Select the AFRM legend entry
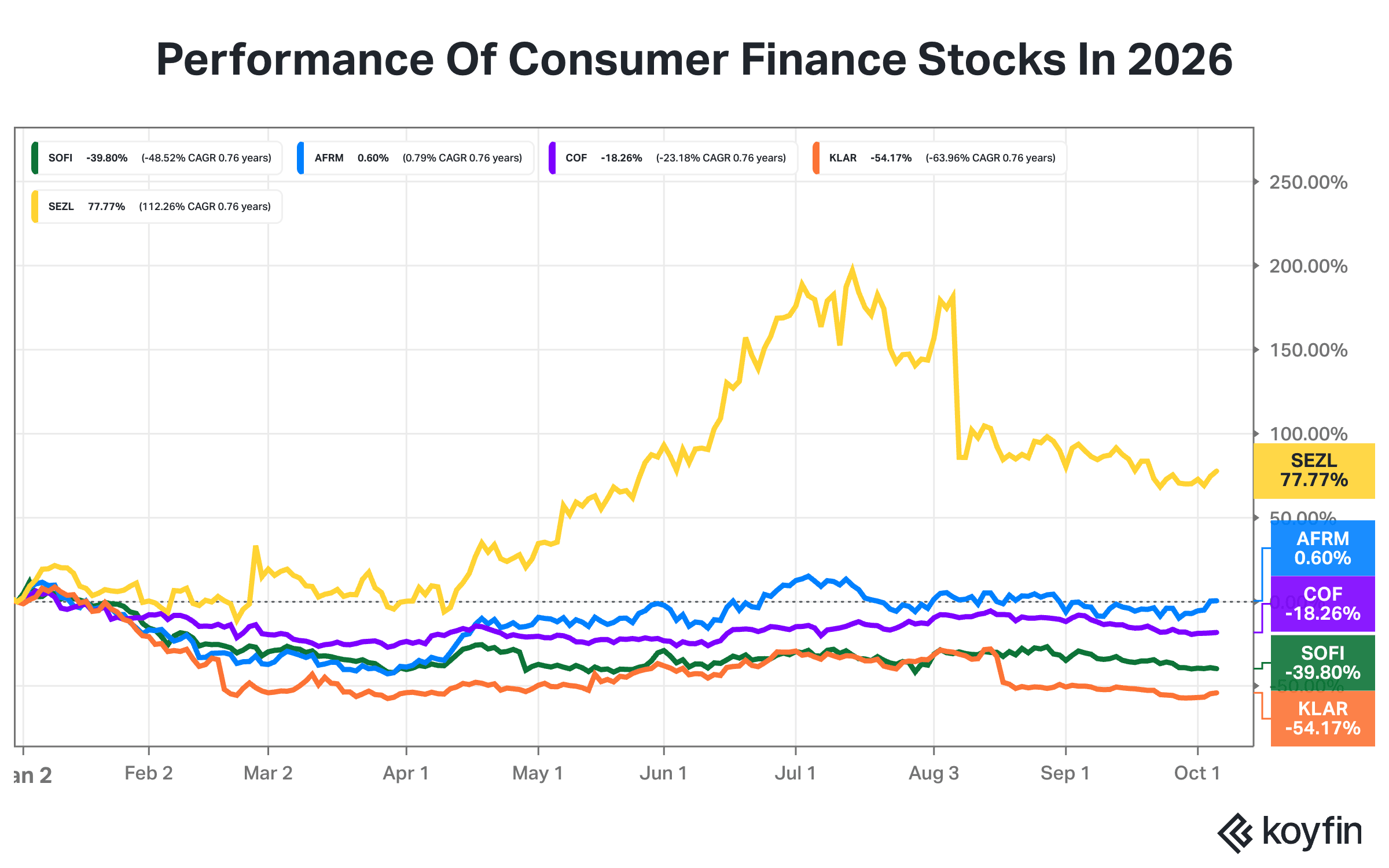 pos(415,158)
